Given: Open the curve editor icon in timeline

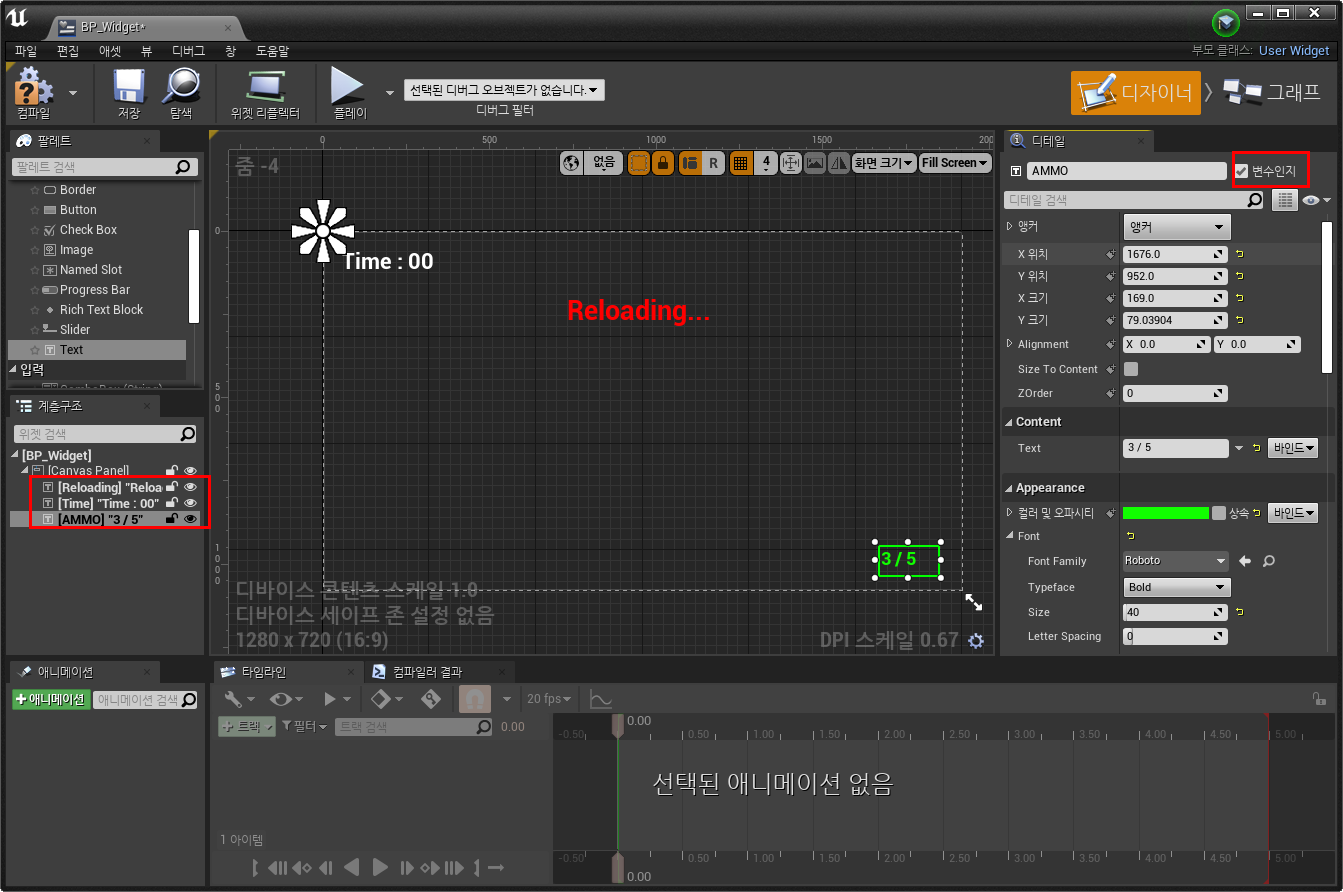Looking at the screenshot, I should click(x=601, y=699).
